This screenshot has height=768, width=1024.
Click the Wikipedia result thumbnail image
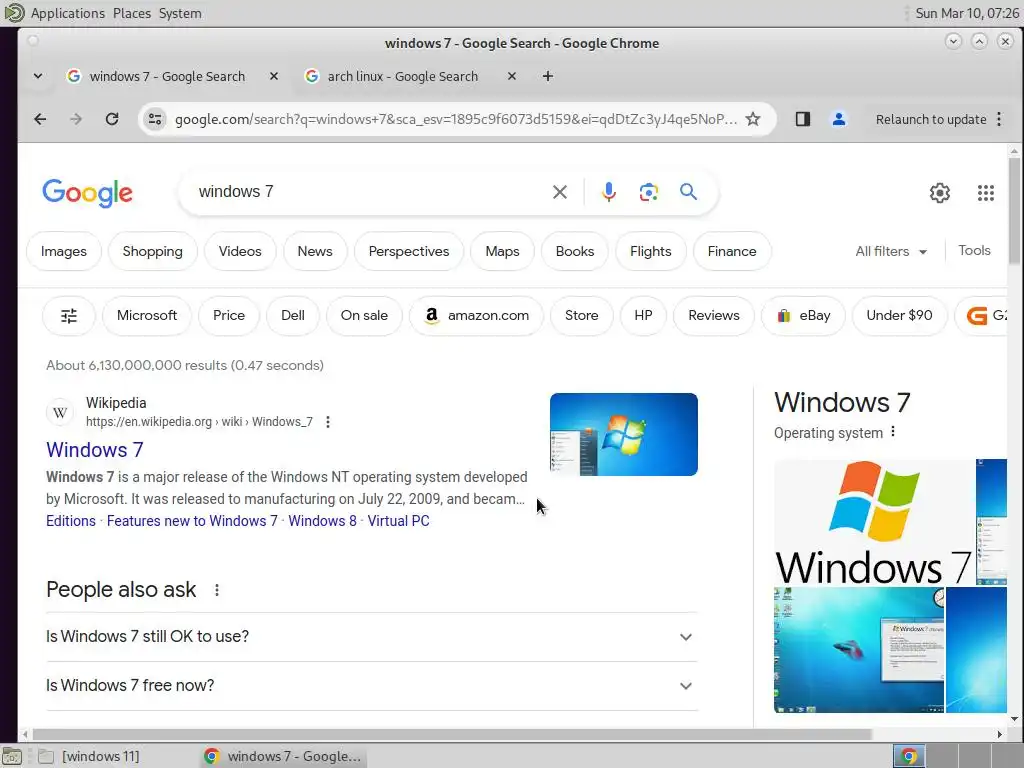(624, 434)
